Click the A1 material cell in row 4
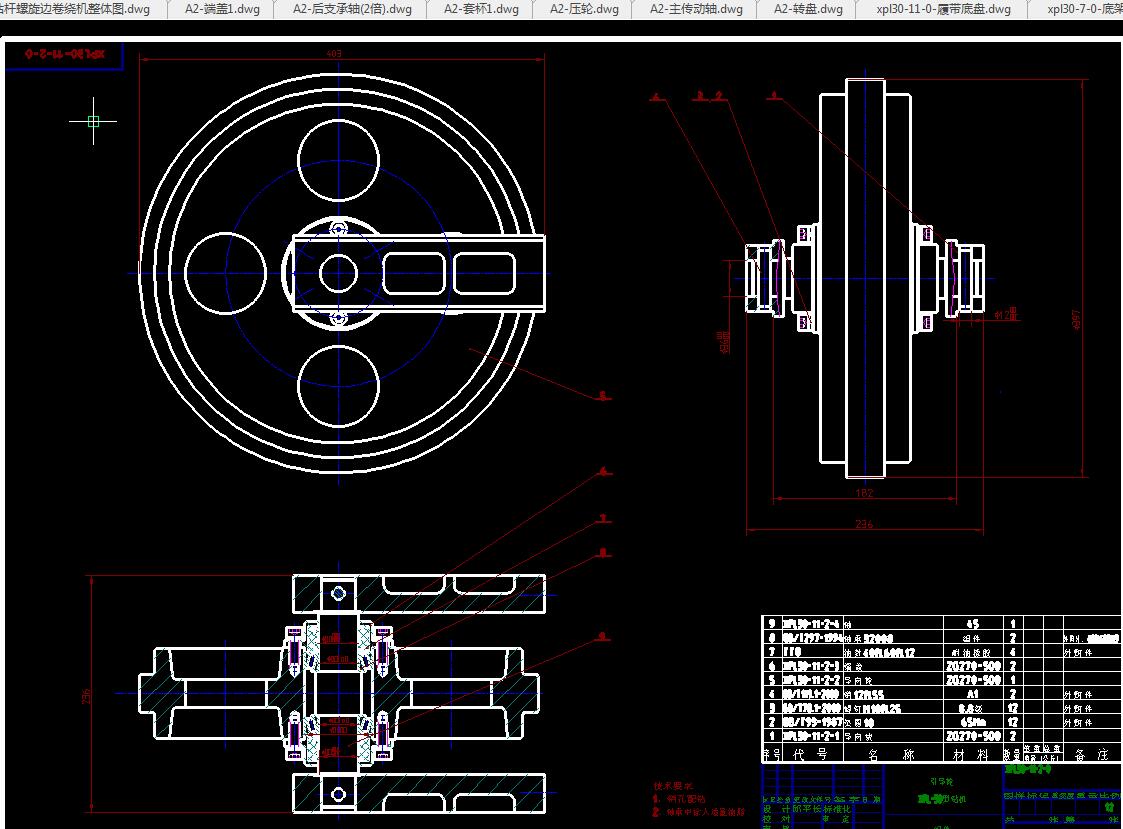Image resolution: width=1123 pixels, height=829 pixels. tap(973, 694)
